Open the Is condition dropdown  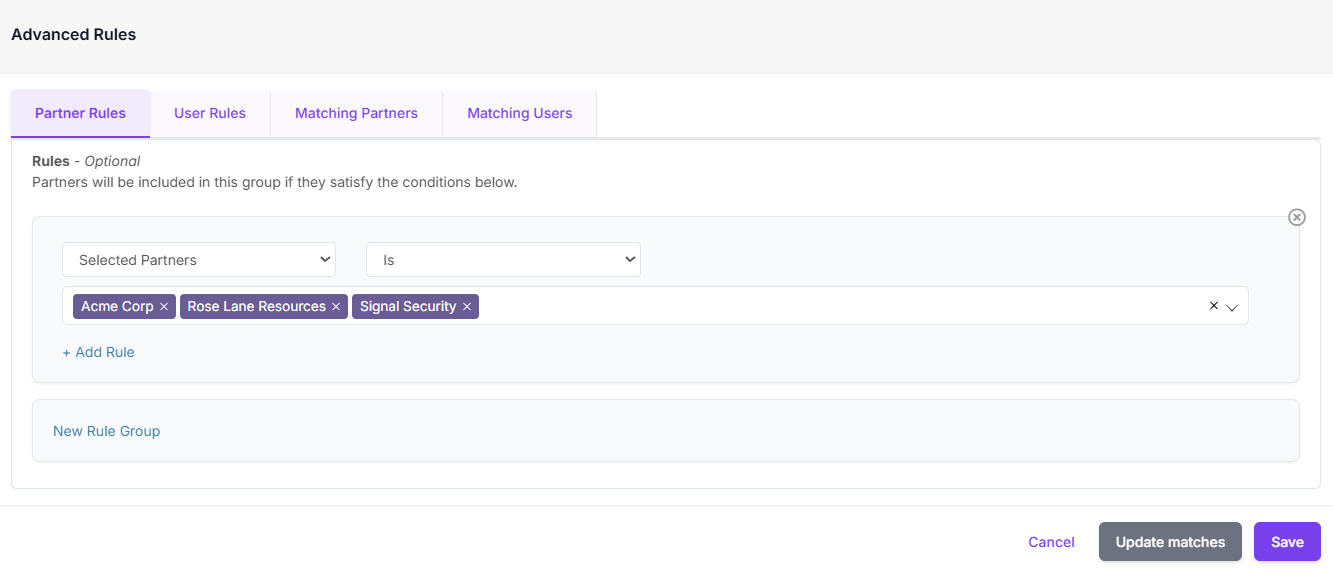click(503, 260)
